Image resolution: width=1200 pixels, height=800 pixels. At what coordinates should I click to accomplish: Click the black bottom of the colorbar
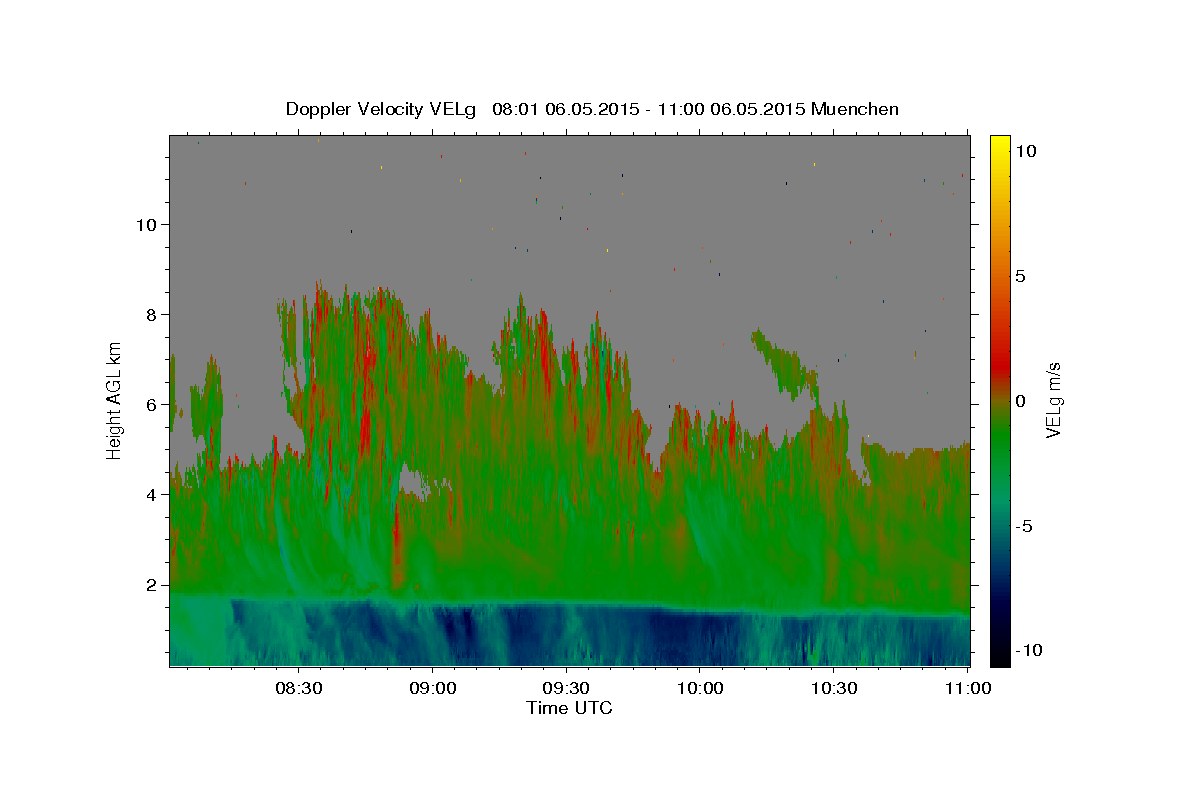[x=1000, y=657]
